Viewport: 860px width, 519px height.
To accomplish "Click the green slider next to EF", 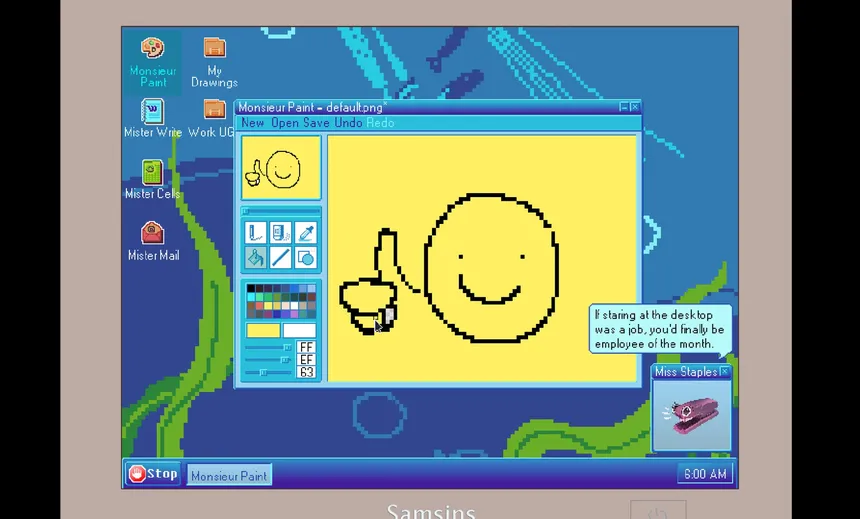I will (268, 360).
